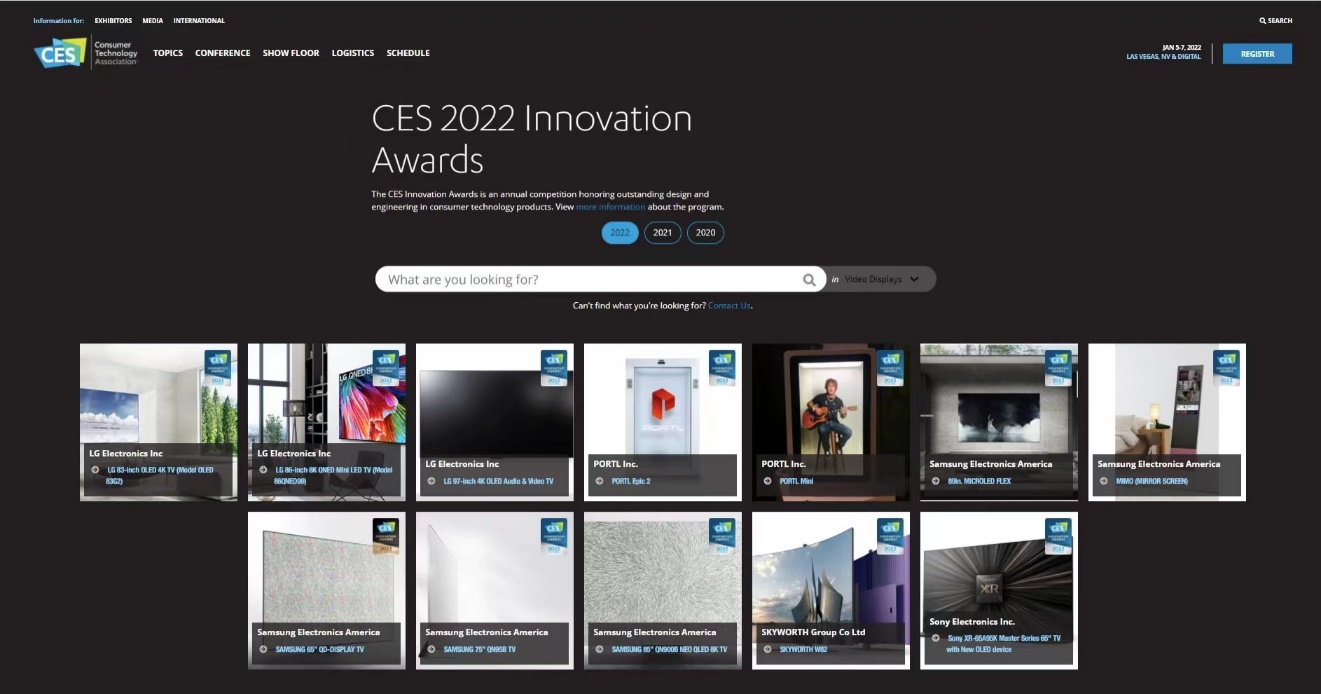Switch to the 2020 awards year
The width and height of the screenshot is (1321, 694).
(705, 233)
